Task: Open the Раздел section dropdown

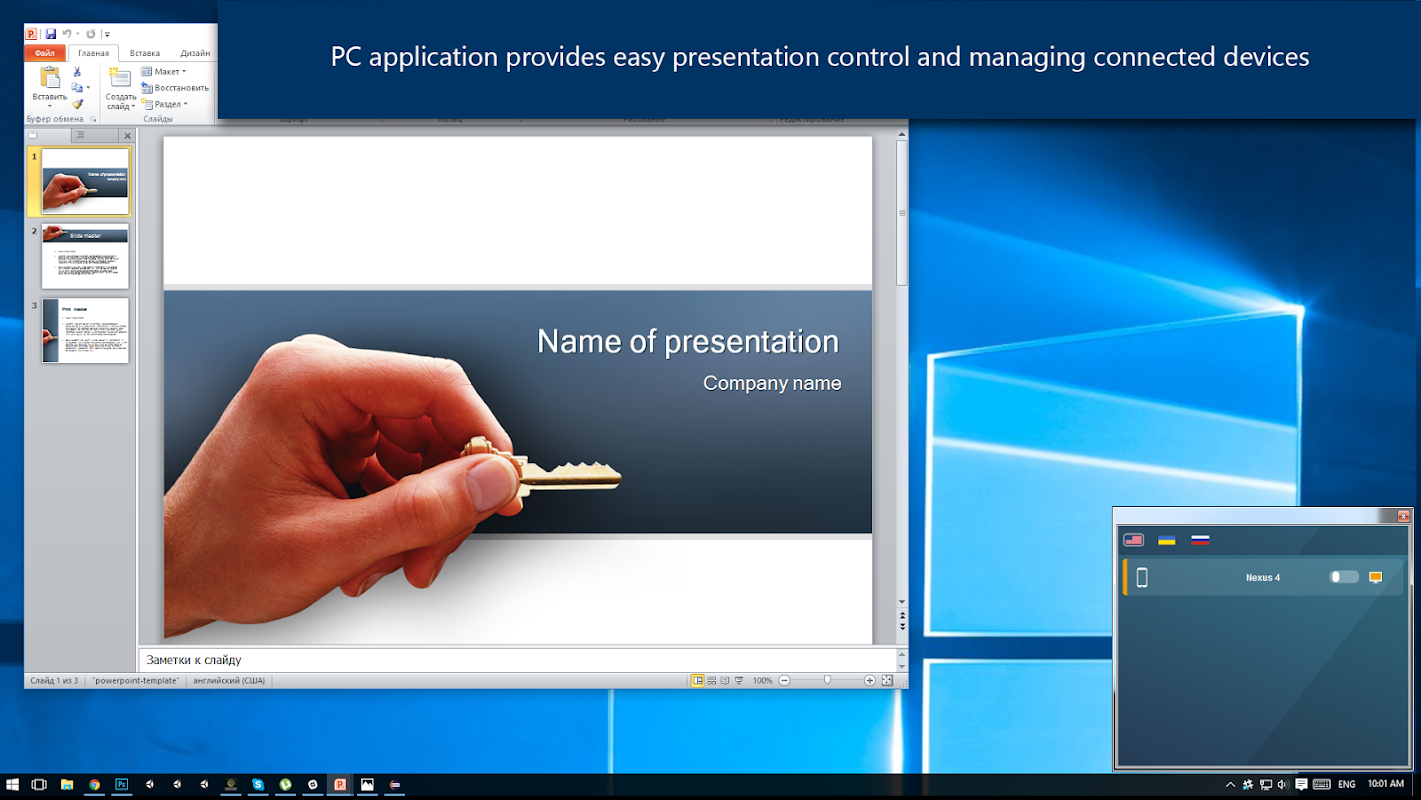Action: pos(164,104)
